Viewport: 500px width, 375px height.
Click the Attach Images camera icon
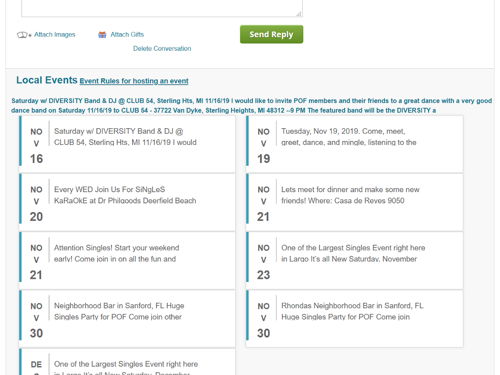tap(24, 35)
